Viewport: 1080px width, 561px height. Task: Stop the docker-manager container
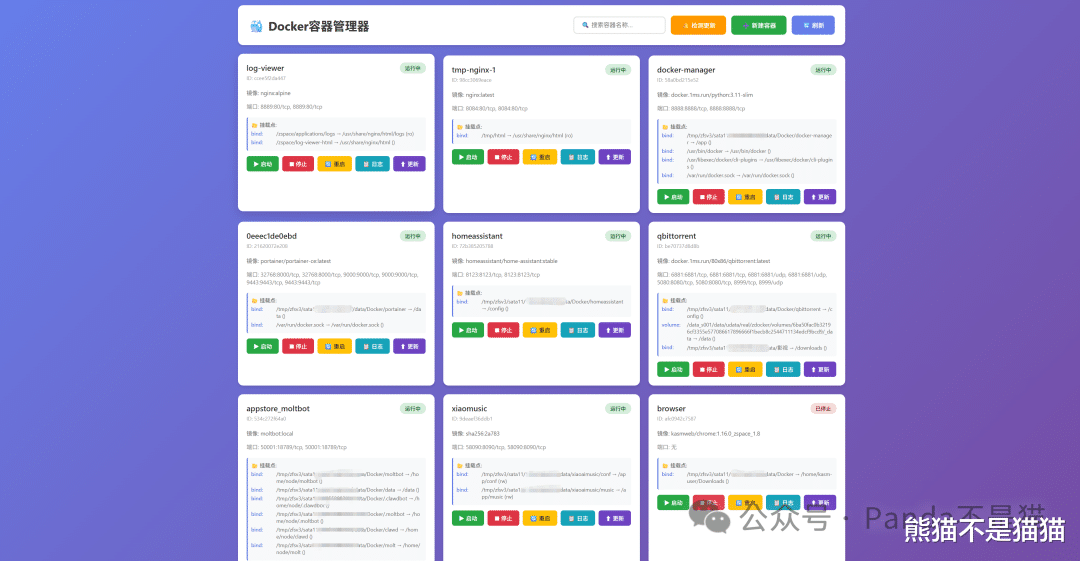(709, 197)
